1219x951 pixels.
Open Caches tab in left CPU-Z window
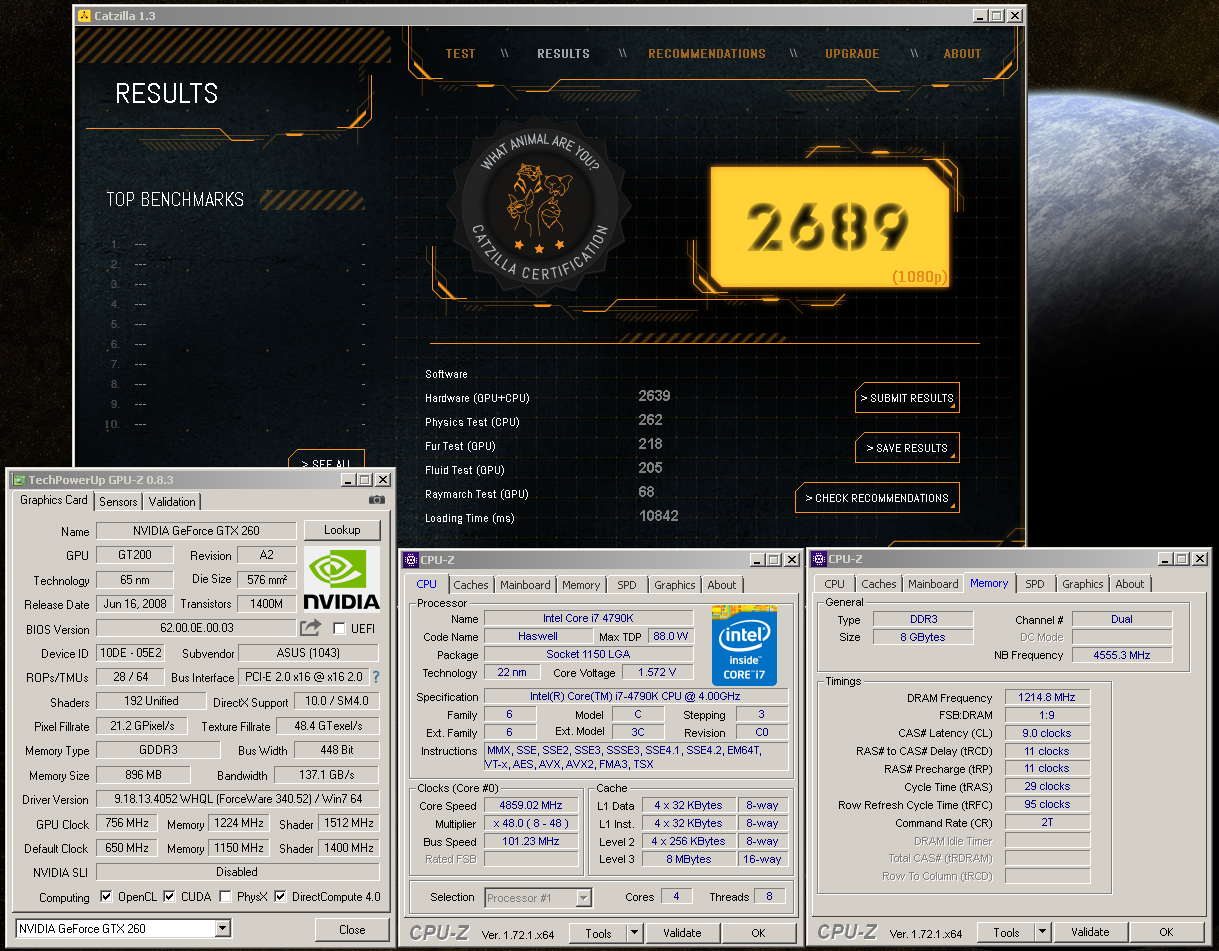[471, 585]
